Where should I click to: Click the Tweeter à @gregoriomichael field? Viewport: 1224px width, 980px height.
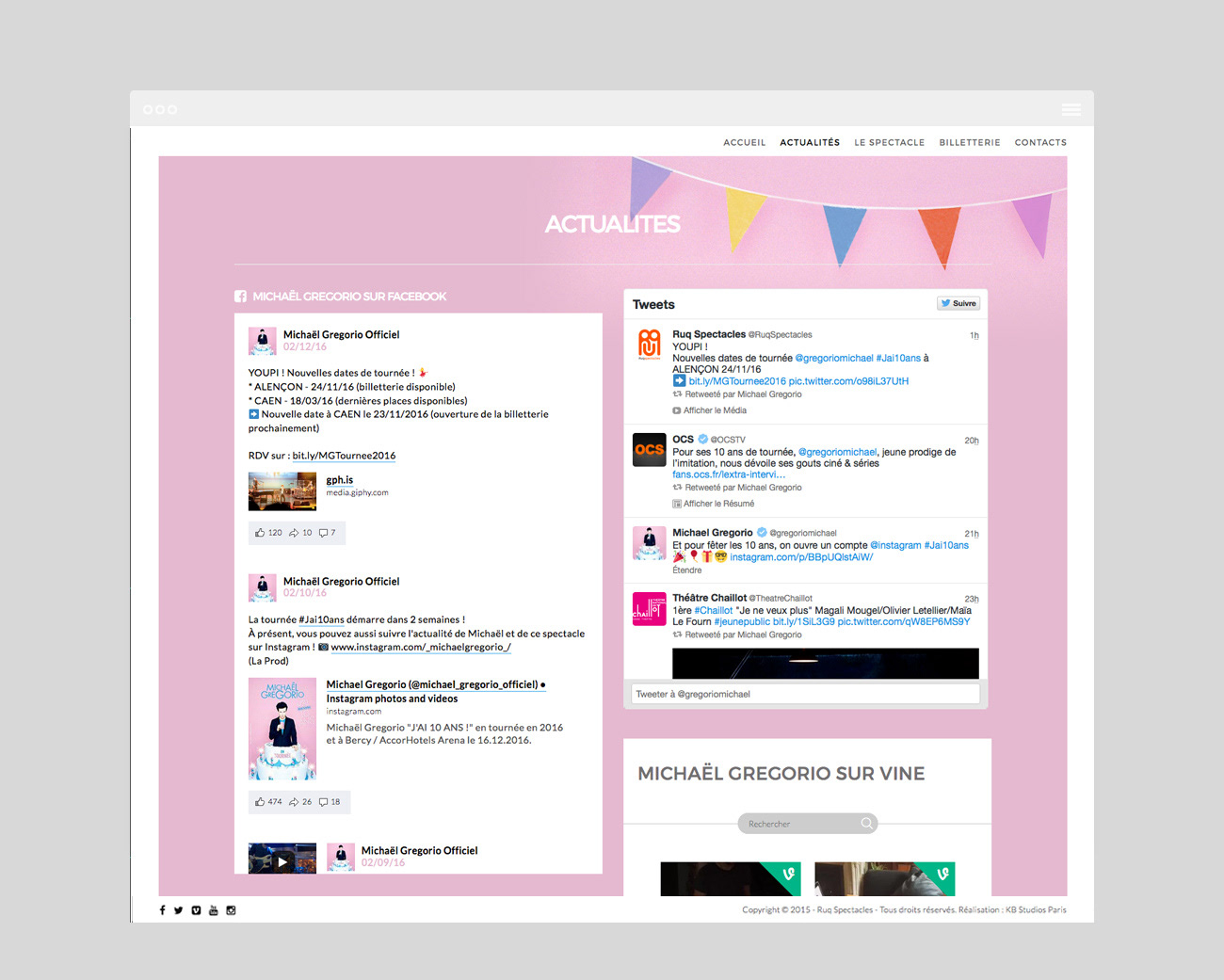[805, 694]
